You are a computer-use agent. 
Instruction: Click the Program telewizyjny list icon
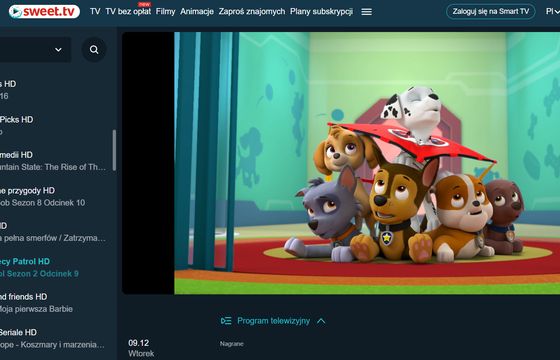tap(226, 321)
